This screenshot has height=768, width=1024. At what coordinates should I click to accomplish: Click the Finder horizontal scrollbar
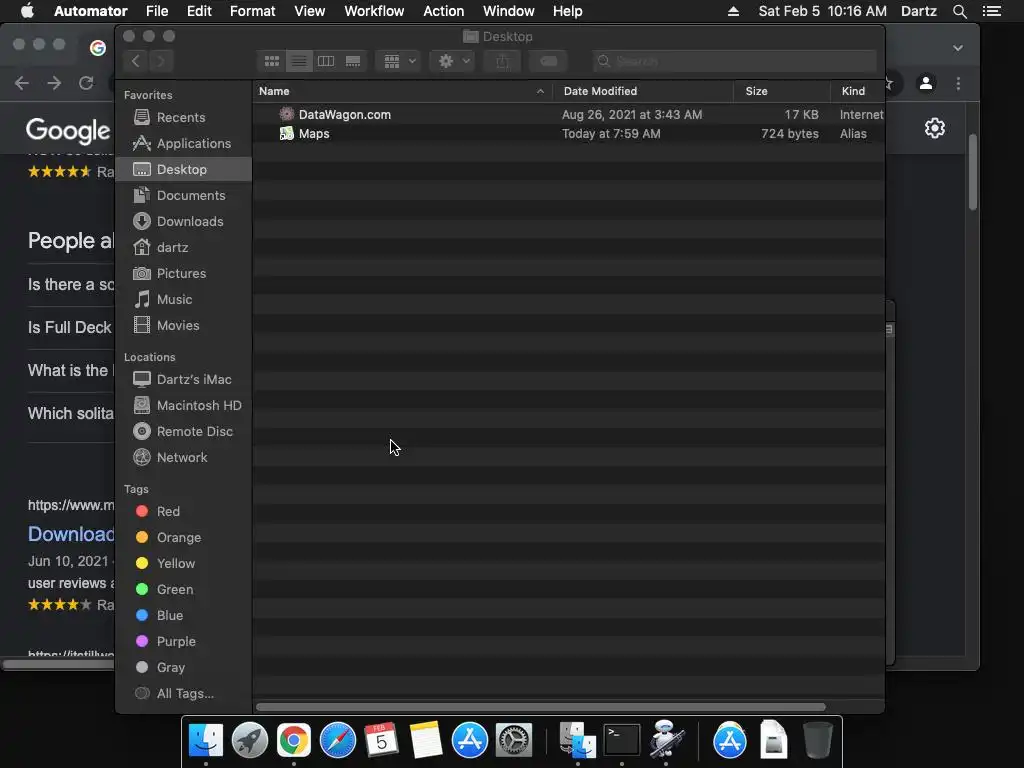click(x=541, y=707)
